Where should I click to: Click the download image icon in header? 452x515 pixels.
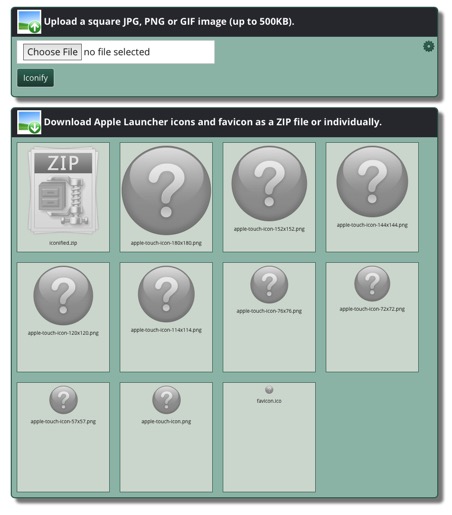[29, 122]
